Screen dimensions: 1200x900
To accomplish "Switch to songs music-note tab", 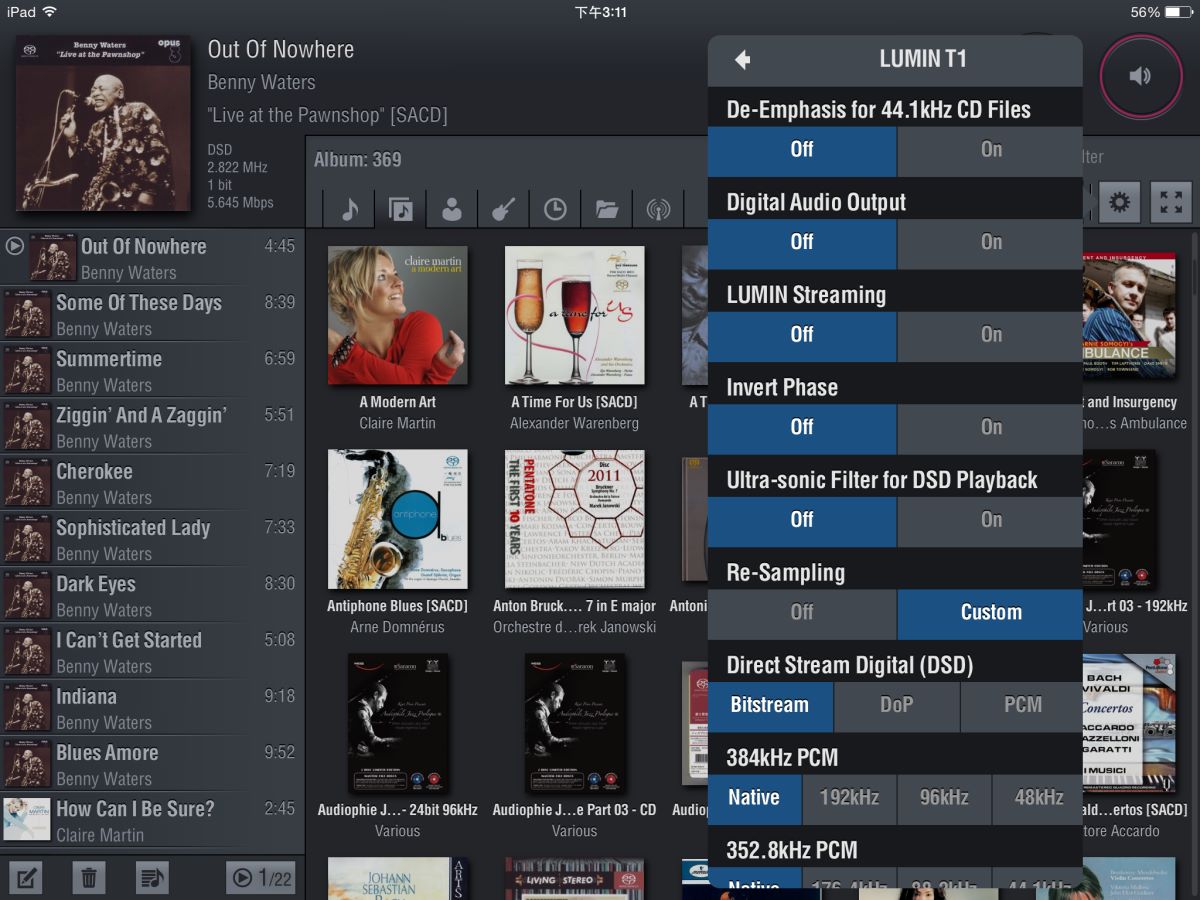I will tap(349, 208).
